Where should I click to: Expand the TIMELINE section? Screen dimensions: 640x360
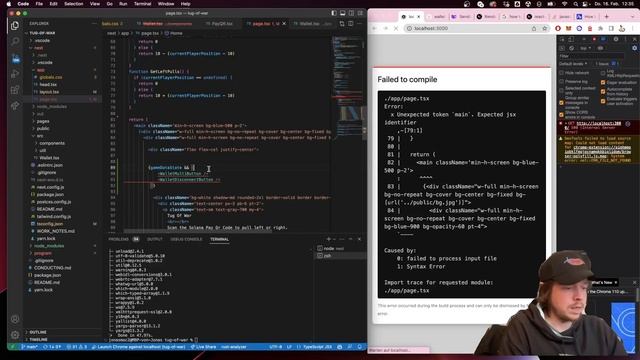click(38, 340)
